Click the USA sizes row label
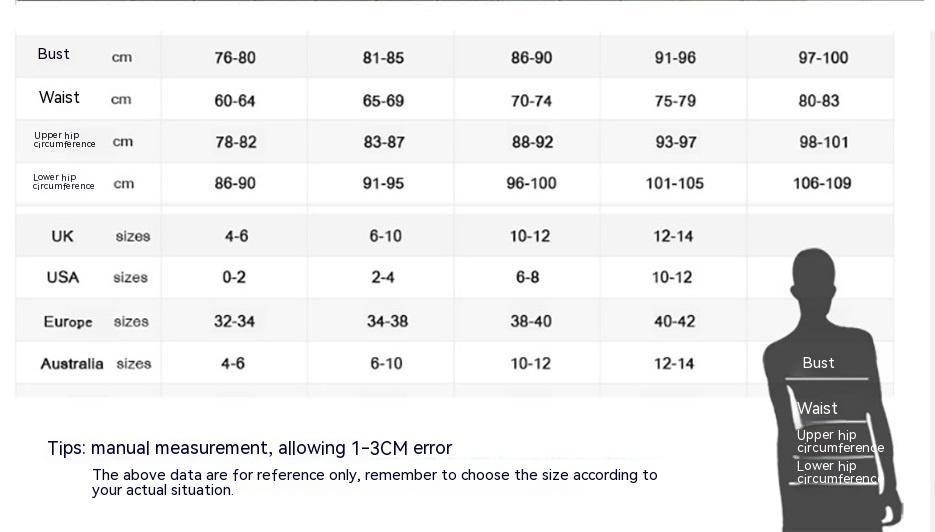Screen dimensions: 935x532 pos(63,277)
